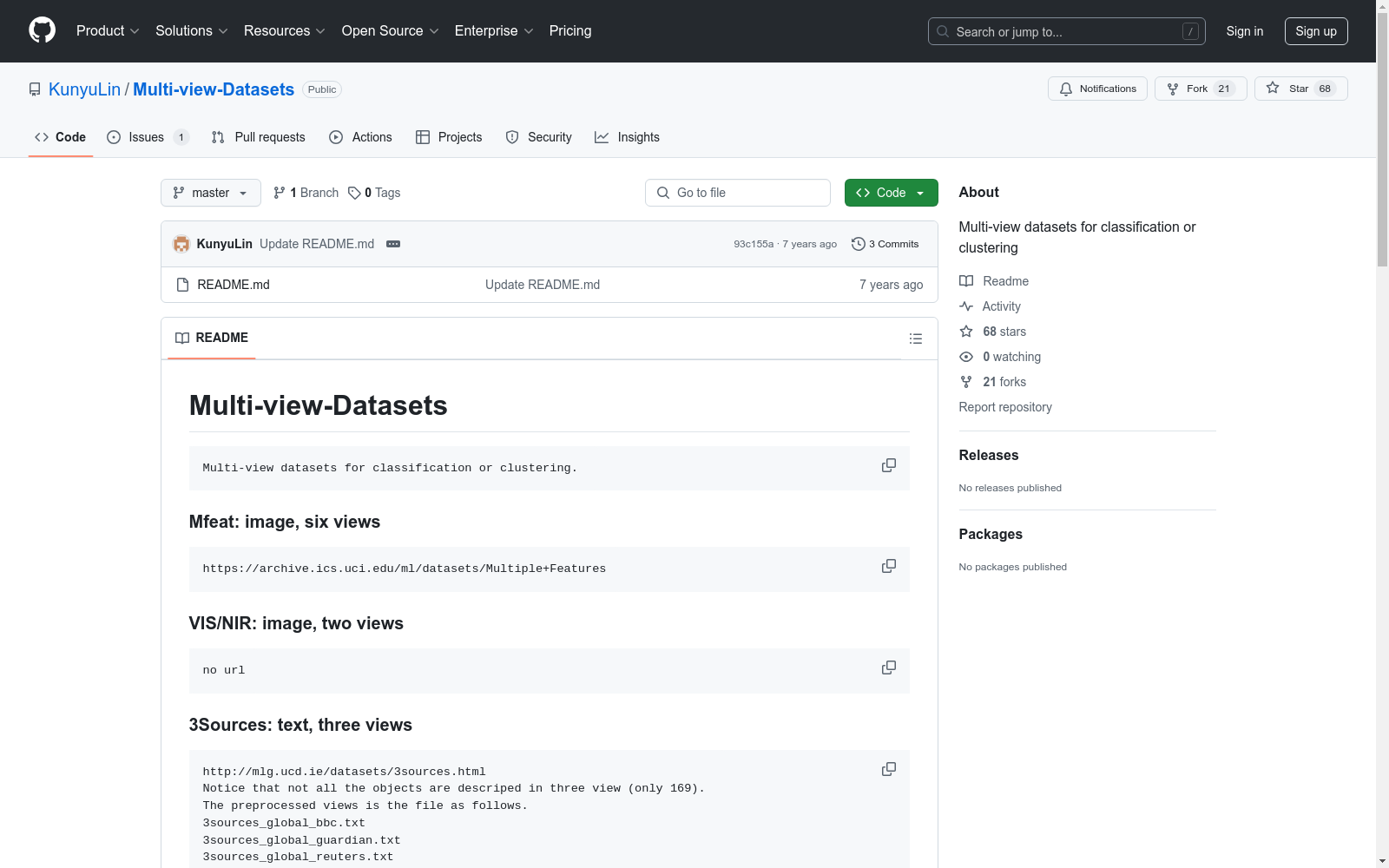Screen dimensions: 1389x868
Task: Copy the Multi-view datasets description code block
Action: click(x=889, y=465)
